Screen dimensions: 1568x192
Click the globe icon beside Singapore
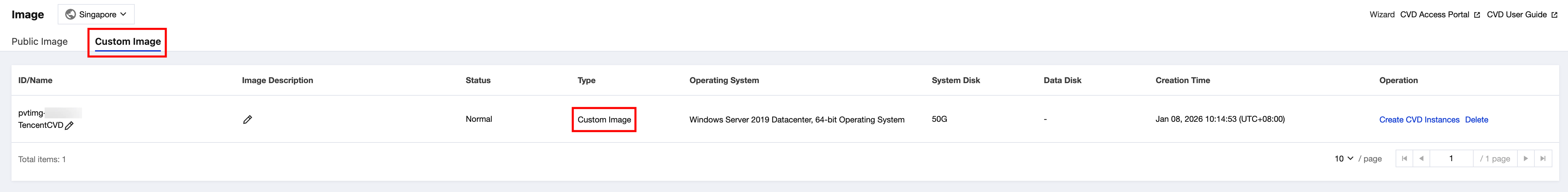[x=71, y=15]
